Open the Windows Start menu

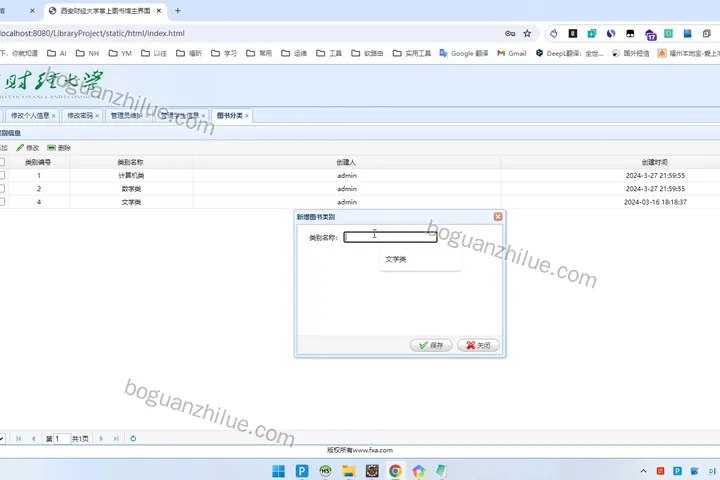[x=278, y=471]
